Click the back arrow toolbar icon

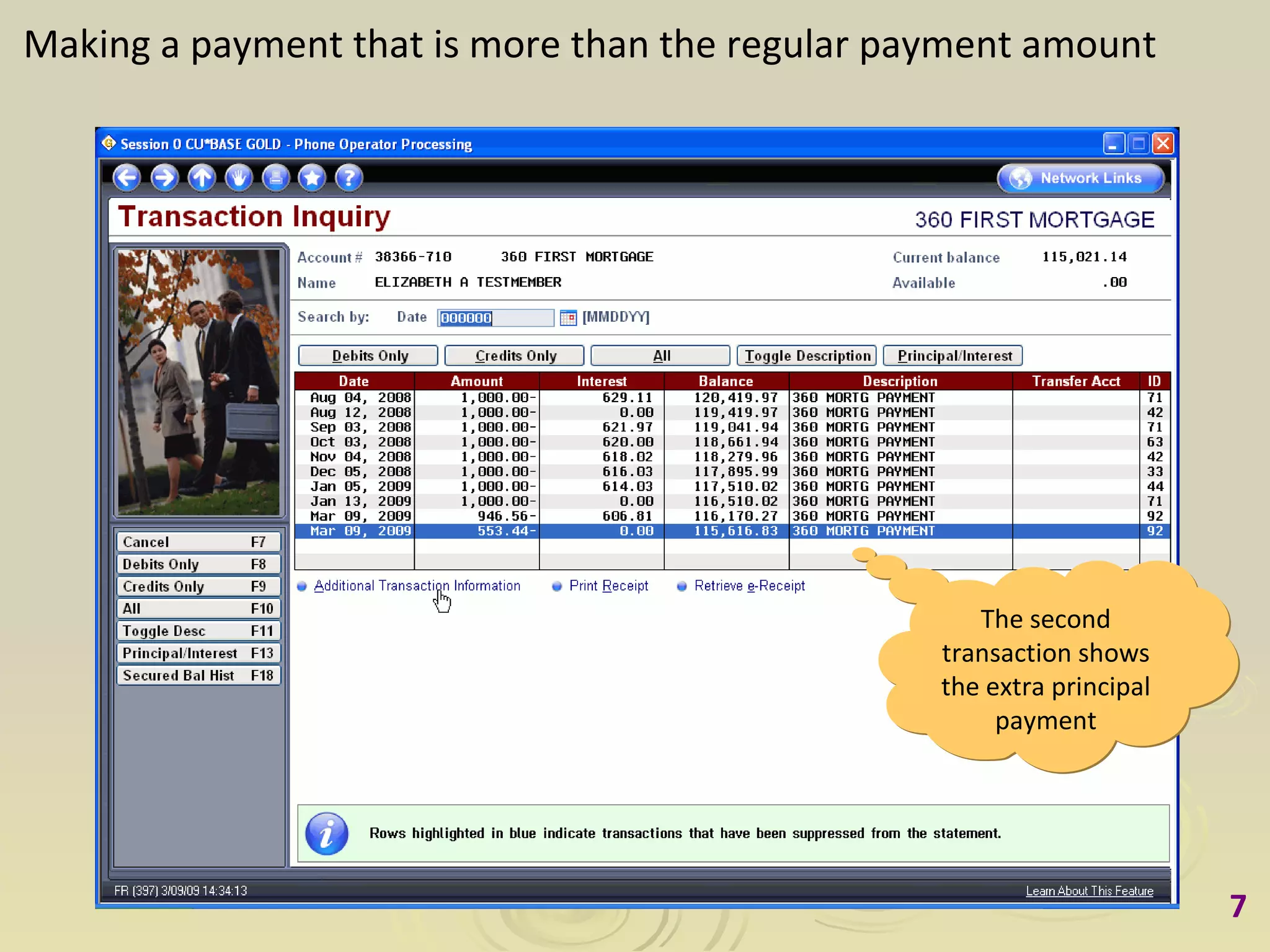click(x=127, y=178)
